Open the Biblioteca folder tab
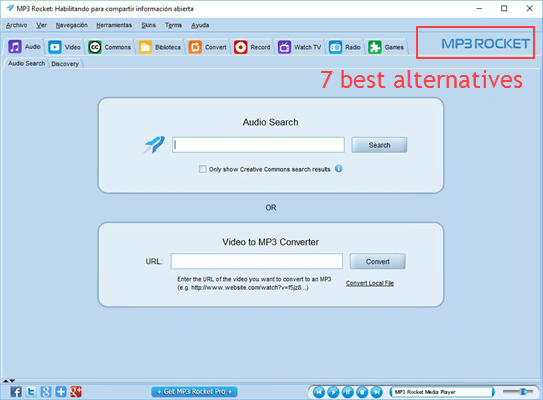Viewport: 543px width, 400px height. (x=160, y=47)
